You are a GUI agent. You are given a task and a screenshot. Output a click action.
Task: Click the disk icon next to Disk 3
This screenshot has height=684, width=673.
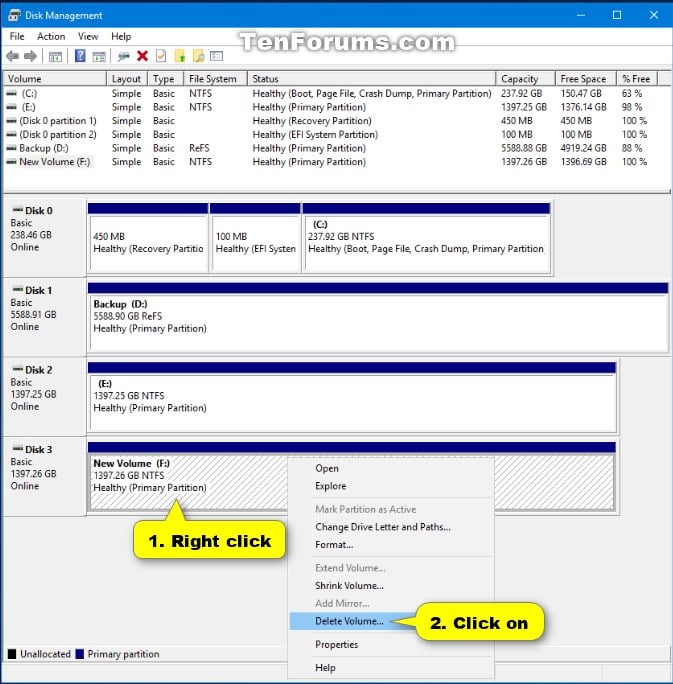coord(17,449)
